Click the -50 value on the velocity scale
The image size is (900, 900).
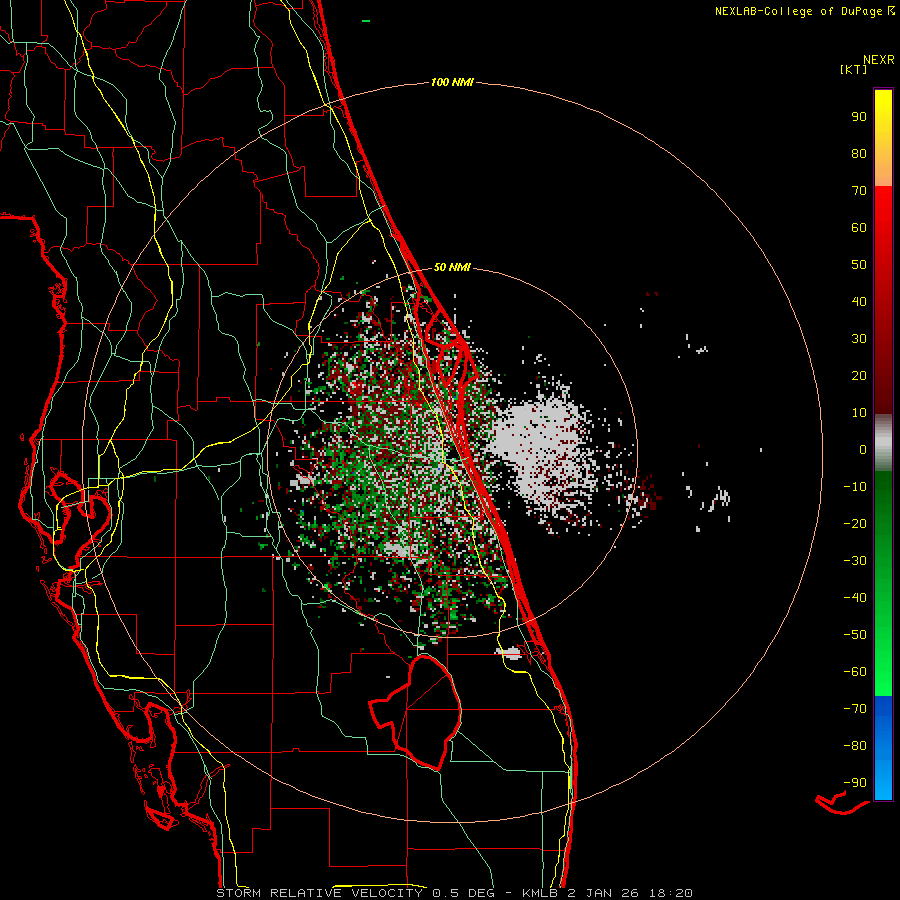pyautogui.click(x=855, y=635)
